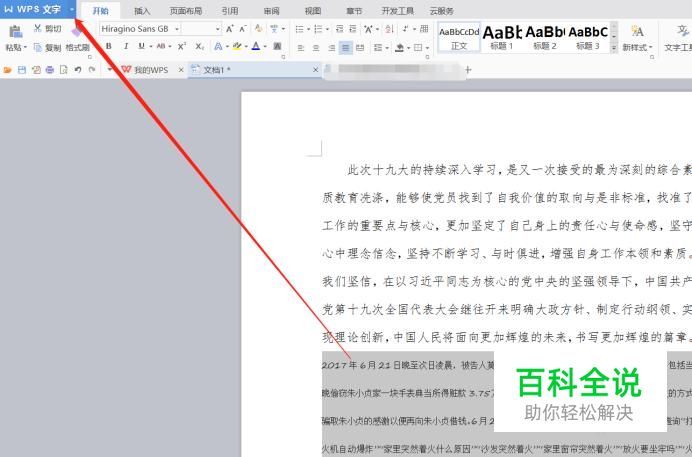This screenshot has height=457, width=692.
Task: Close the 文档1 document tab
Action: coord(315,70)
